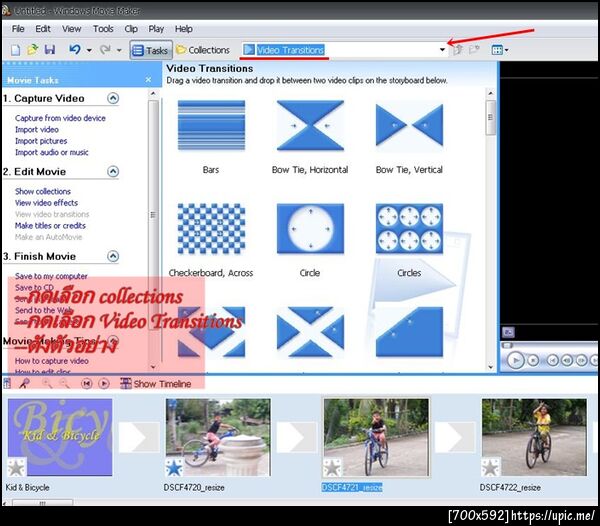Select the Circles transition thumbnail
The width and height of the screenshot is (600, 526).
409,229
